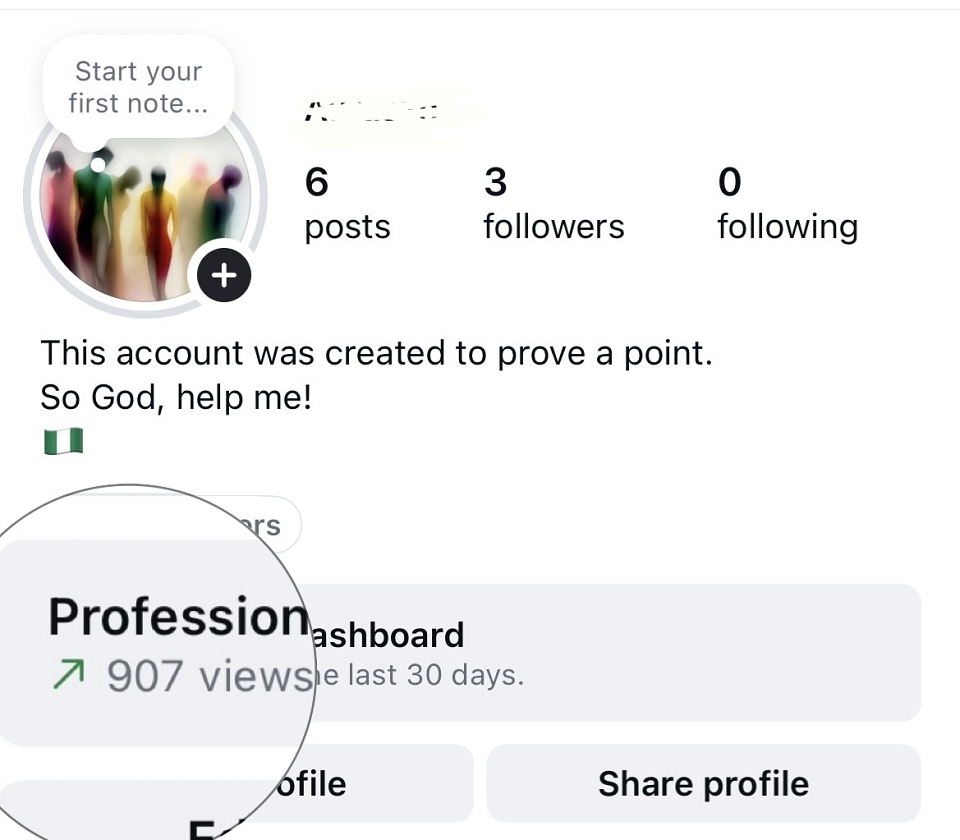The height and width of the screenshot is (840, 960).
Task: Click the '907 views' statistic
Action: [210, 675]
